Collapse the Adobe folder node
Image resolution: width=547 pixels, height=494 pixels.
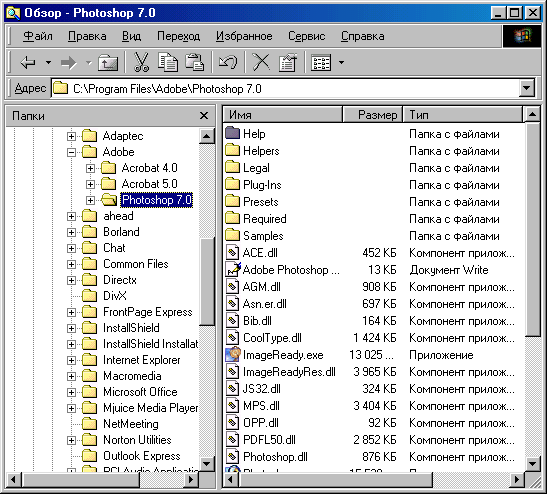(71, 152)
